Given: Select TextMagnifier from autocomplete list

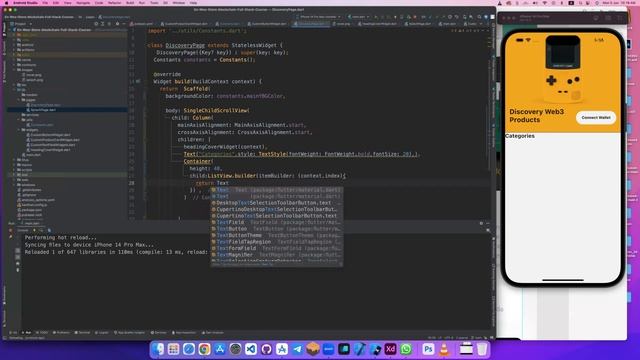Looking at the screenshot, I should 277,255.
